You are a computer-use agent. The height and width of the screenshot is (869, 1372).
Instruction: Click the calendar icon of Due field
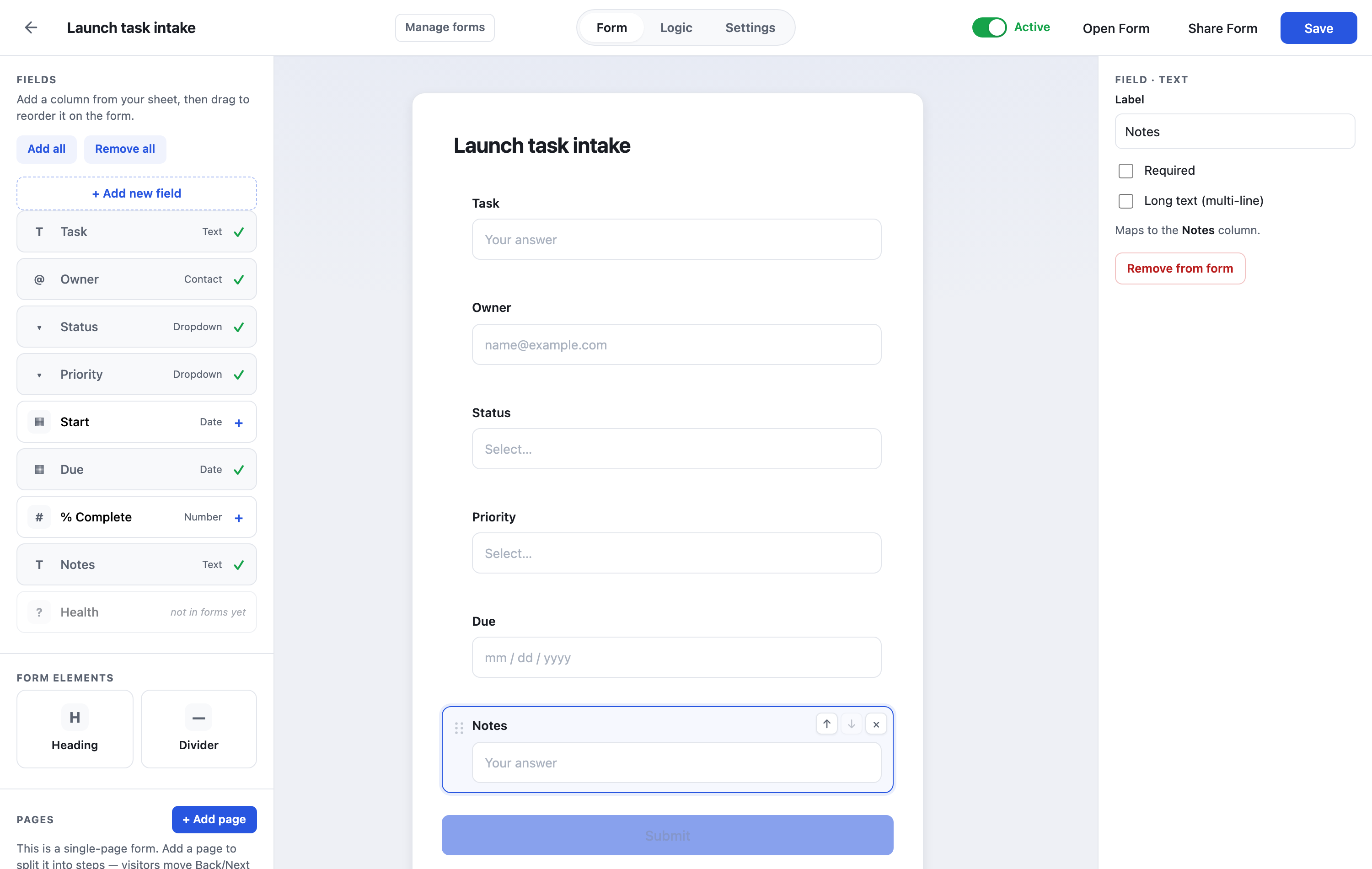(39, 470)
